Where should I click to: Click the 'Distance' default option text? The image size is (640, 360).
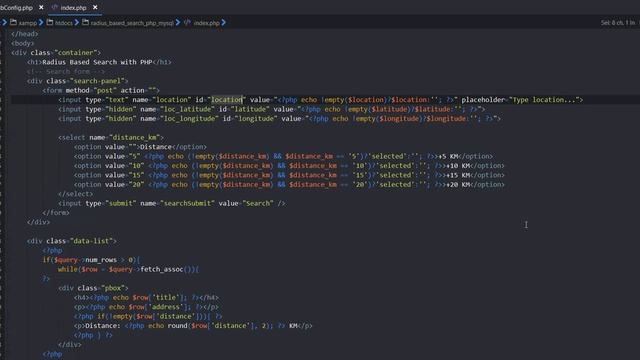(x=156, y=147)
